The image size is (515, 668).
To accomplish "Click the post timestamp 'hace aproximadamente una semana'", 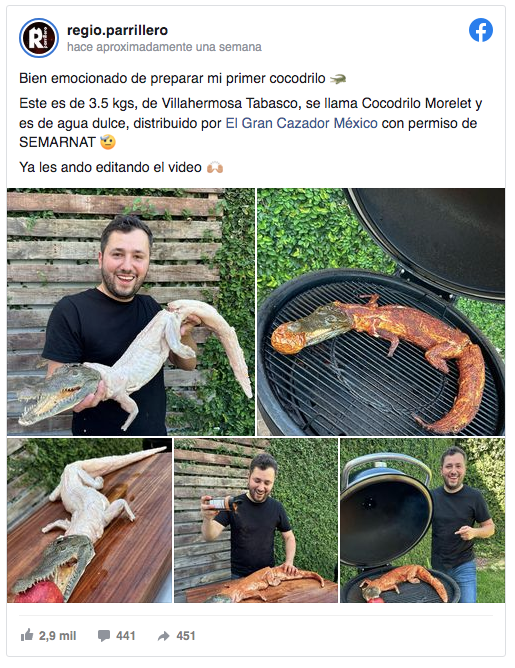I will (164, 47).
